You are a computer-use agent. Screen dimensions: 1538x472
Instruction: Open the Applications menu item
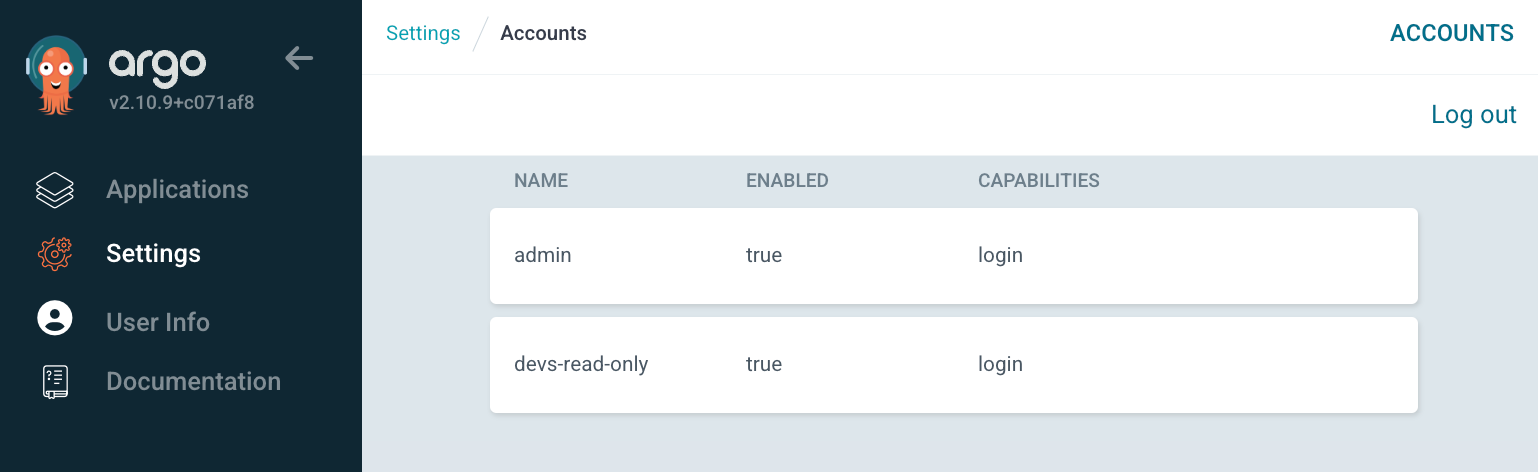point(177,190)
